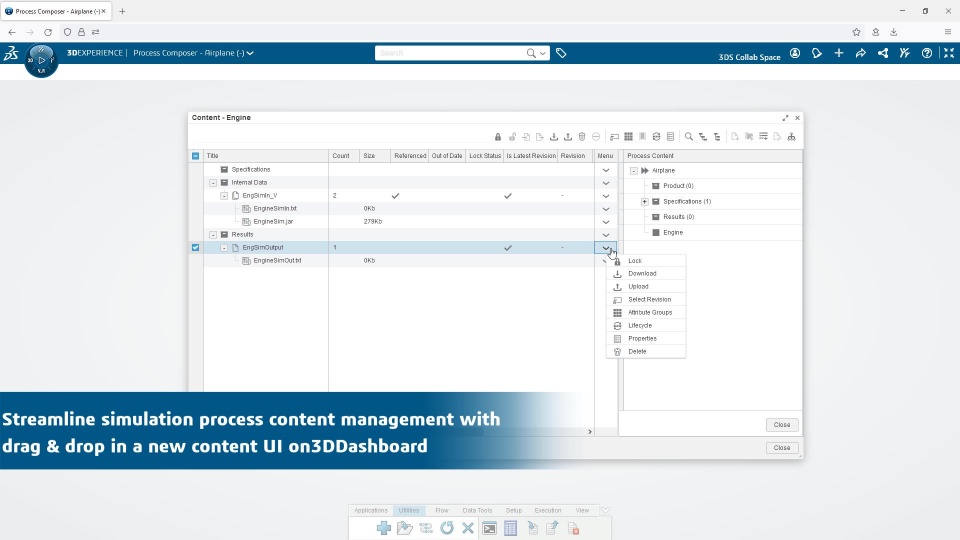Open the user profile icon in top bar
The image size is (960, 540).
(795, 53)
